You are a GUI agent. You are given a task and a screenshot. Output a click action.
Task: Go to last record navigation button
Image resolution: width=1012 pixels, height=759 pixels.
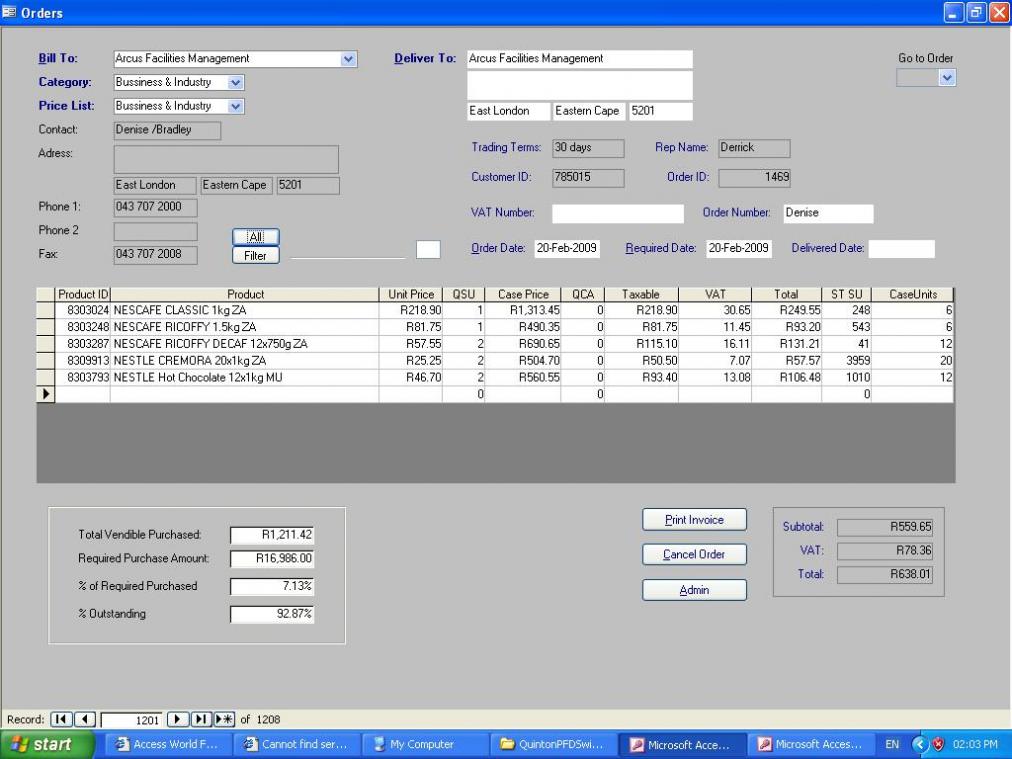point(201,719)
